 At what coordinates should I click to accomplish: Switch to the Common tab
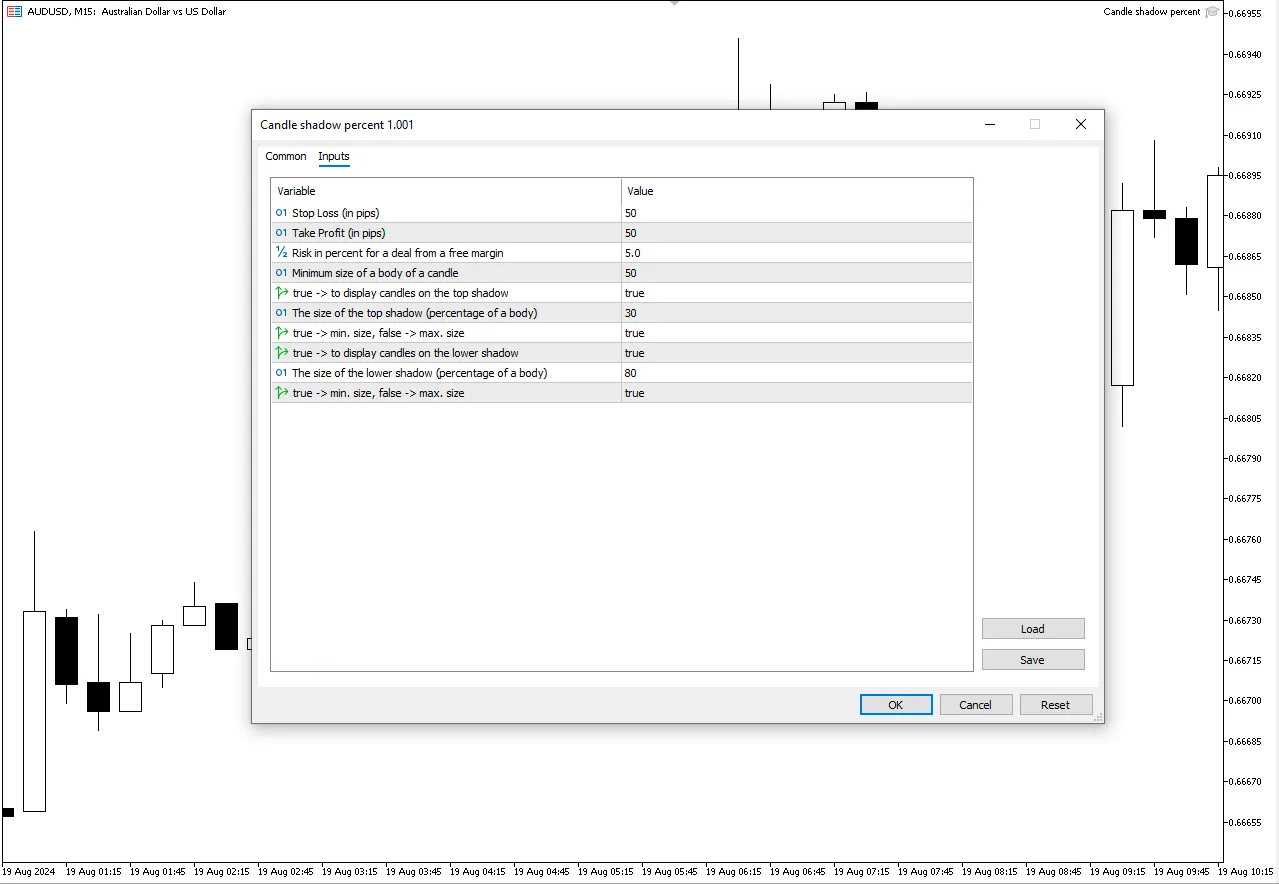point(286,156)
